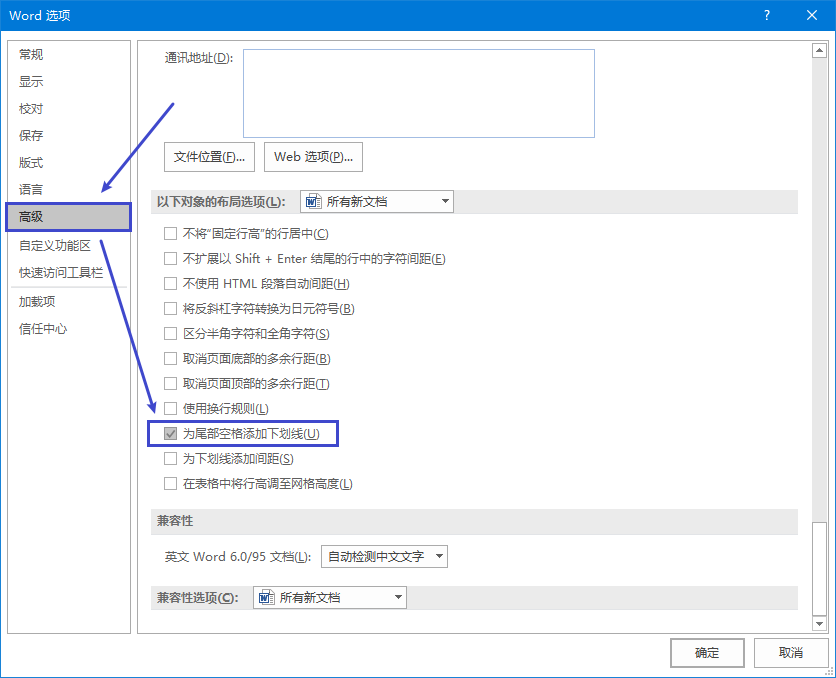Click the 取消 button

(x=791, y=653)
